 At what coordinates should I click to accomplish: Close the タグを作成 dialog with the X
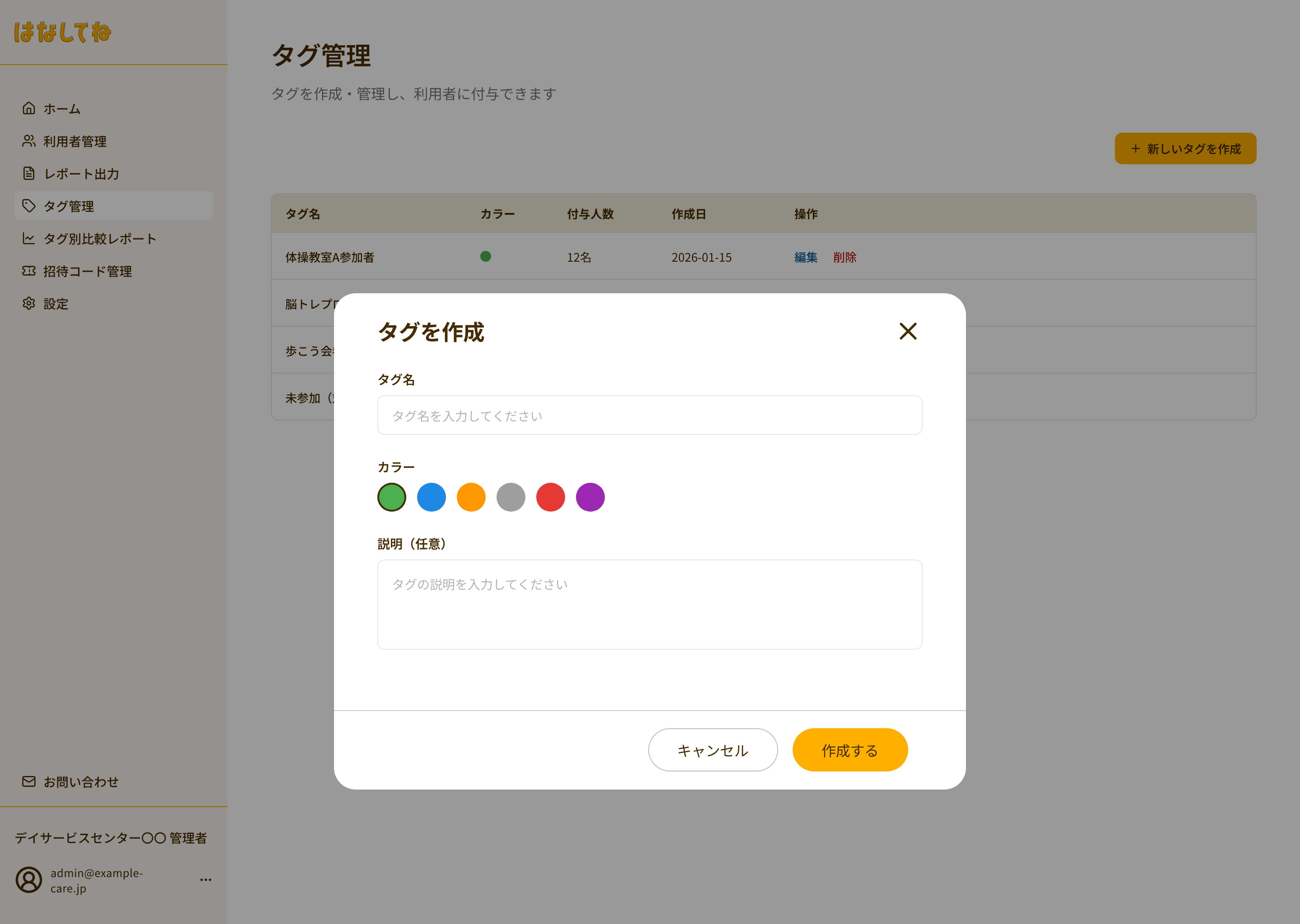tap(908, 332)
